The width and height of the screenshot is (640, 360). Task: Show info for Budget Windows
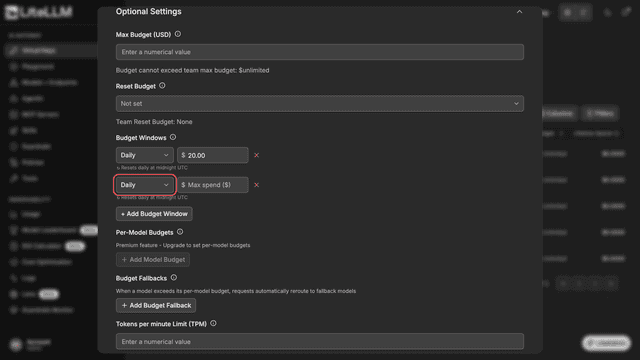point(173,137)
